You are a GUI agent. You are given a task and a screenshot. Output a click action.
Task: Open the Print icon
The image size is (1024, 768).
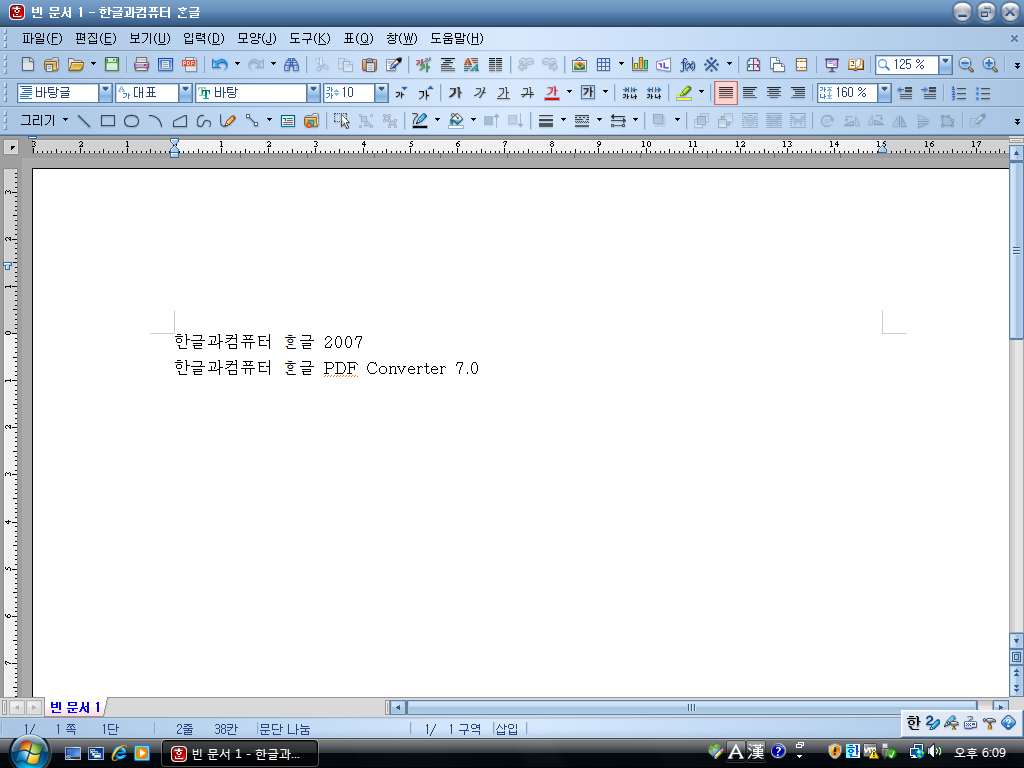[x=141, y=65]
